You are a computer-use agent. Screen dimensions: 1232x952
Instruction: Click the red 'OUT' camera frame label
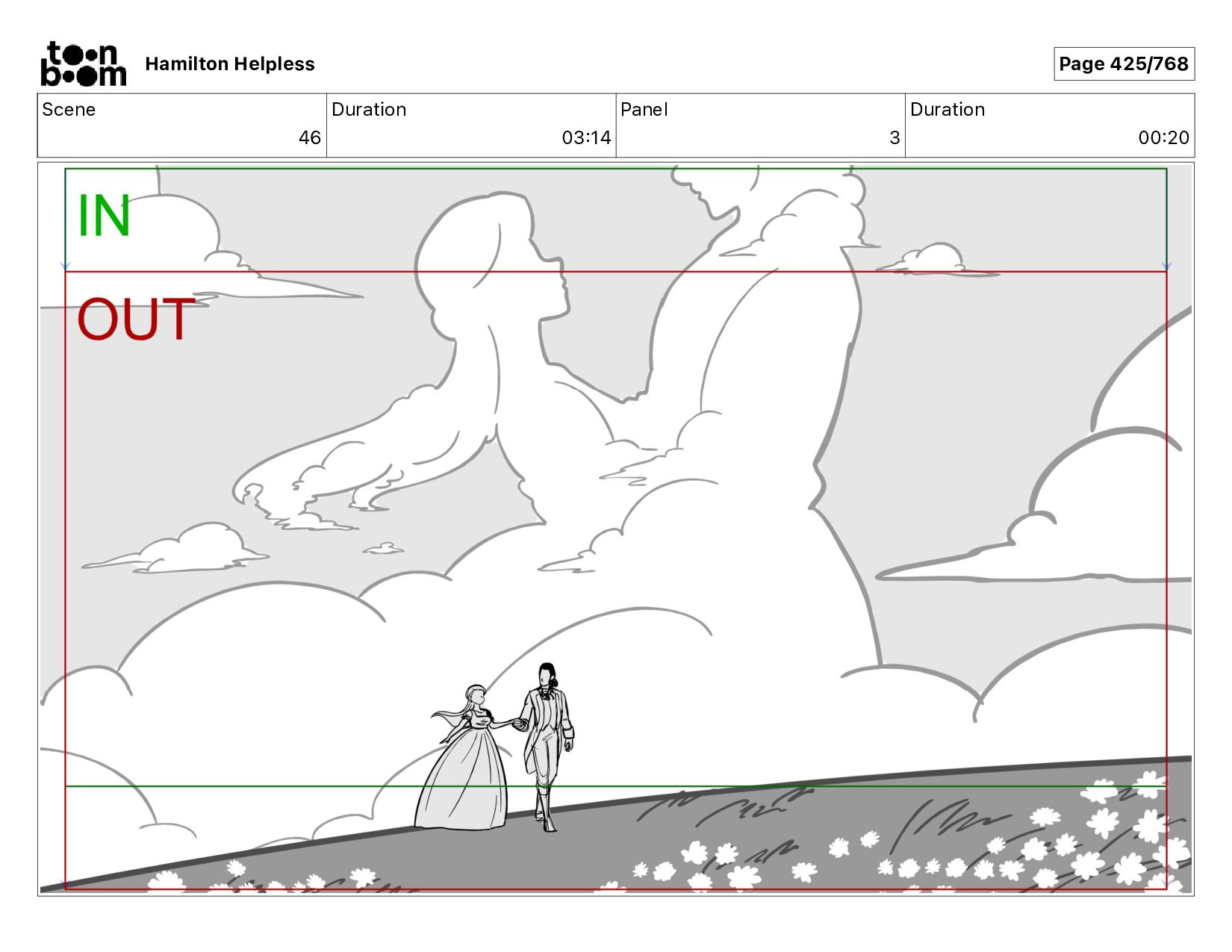pos(136,320)
